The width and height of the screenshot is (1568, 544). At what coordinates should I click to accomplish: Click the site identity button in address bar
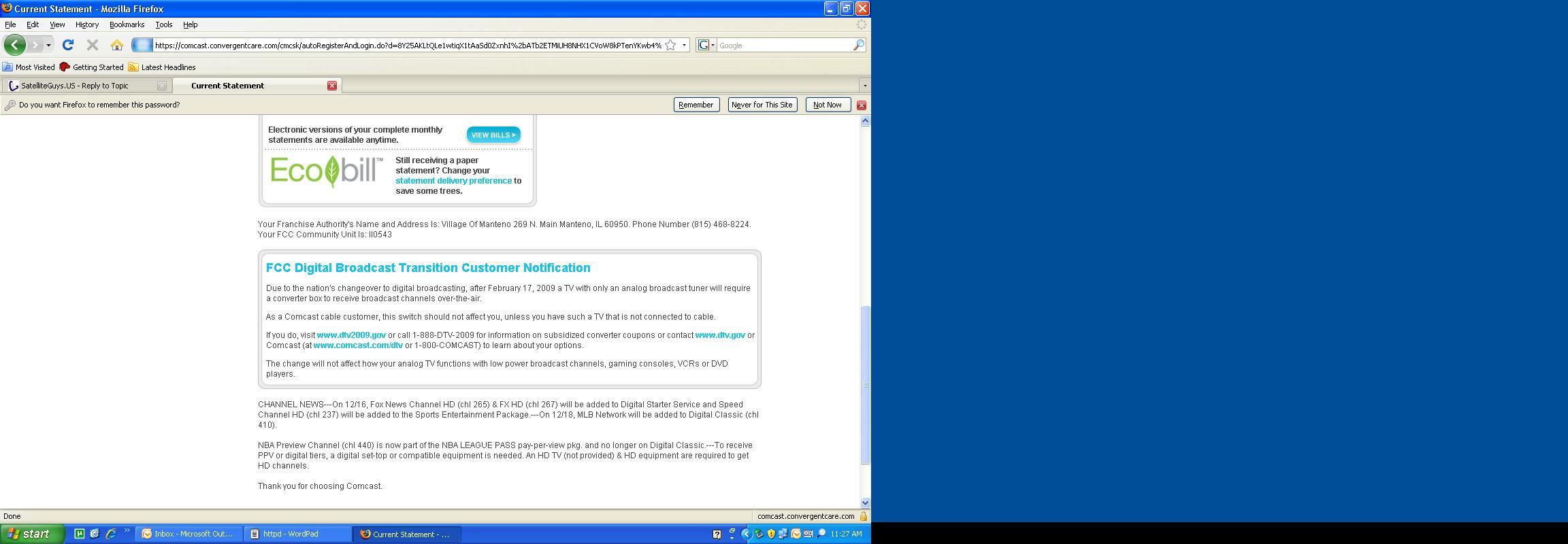[142, 45]
